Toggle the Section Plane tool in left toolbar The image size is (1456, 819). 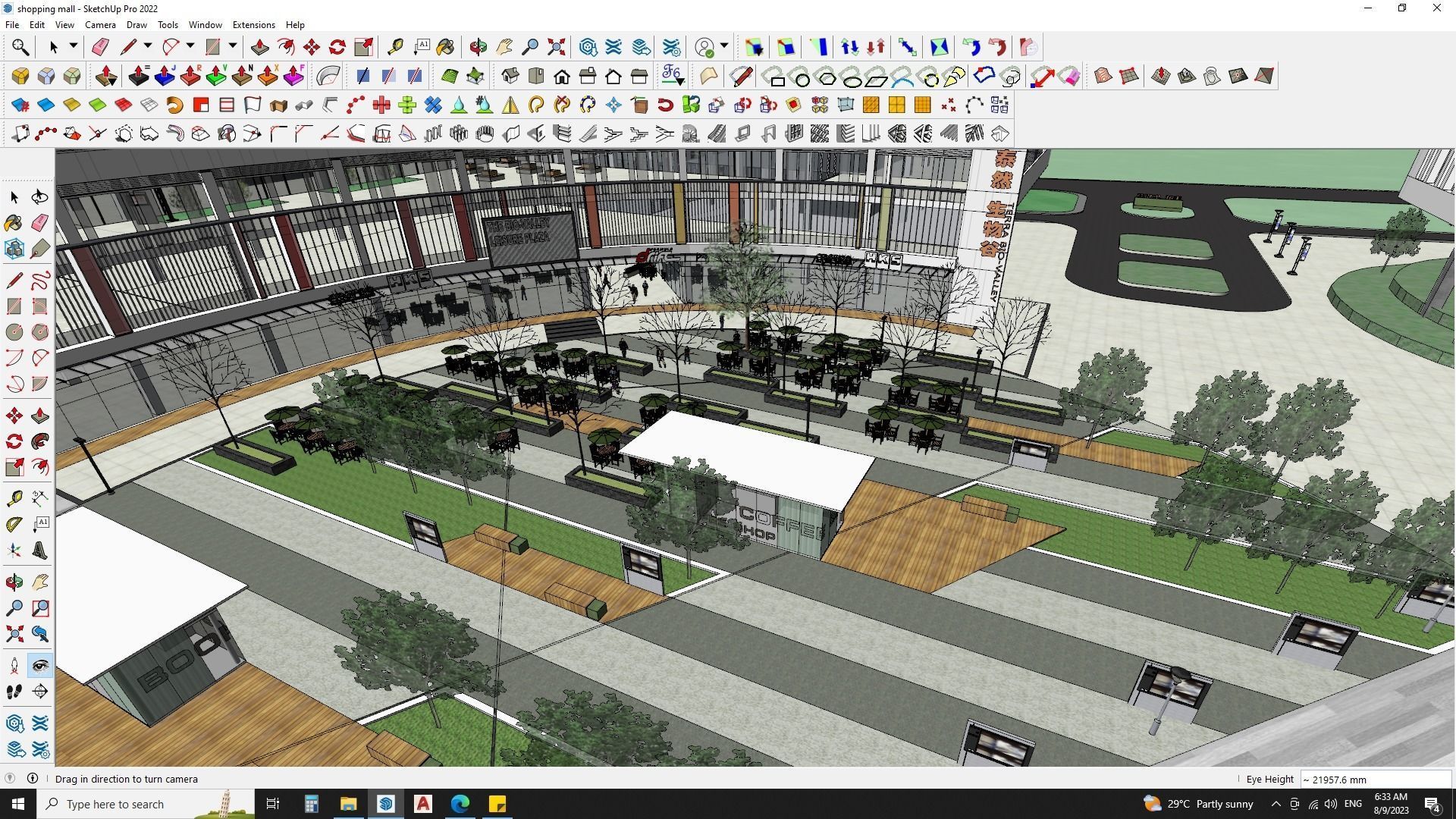(x=40, y=692)
